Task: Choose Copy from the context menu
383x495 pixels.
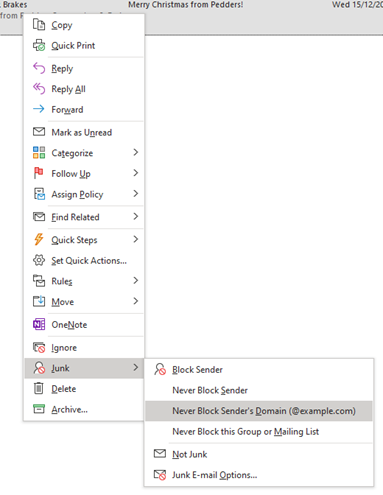Action: [84, 25]
